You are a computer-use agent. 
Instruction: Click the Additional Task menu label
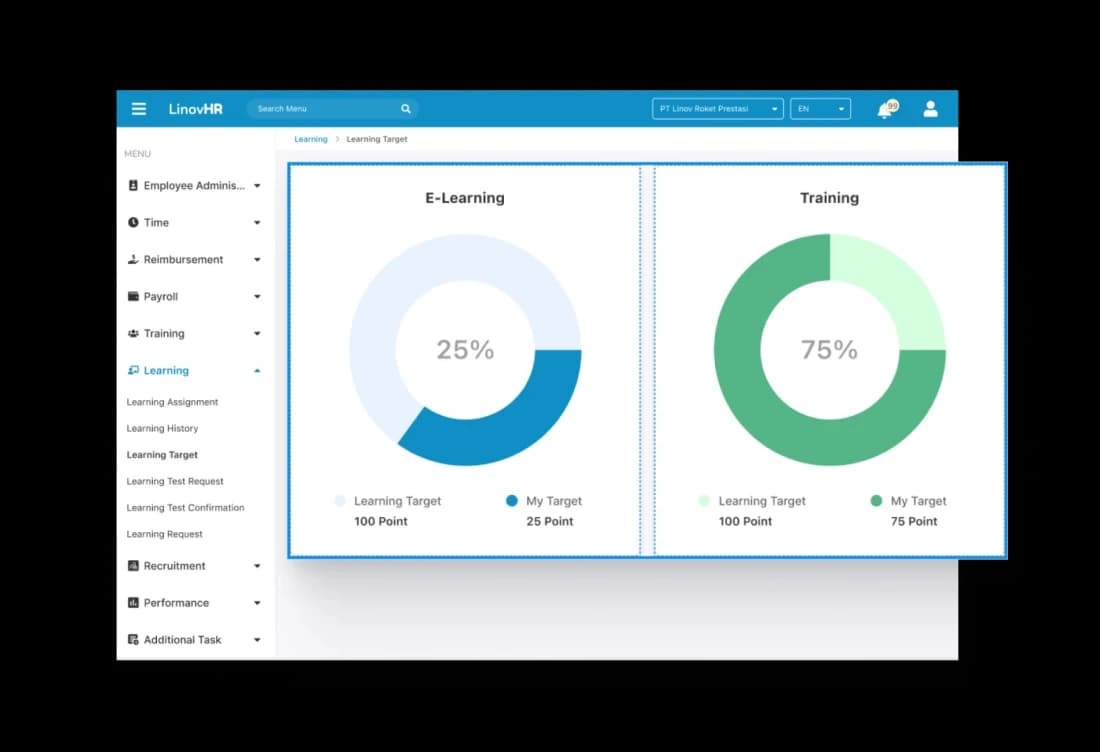click(182, 639)
